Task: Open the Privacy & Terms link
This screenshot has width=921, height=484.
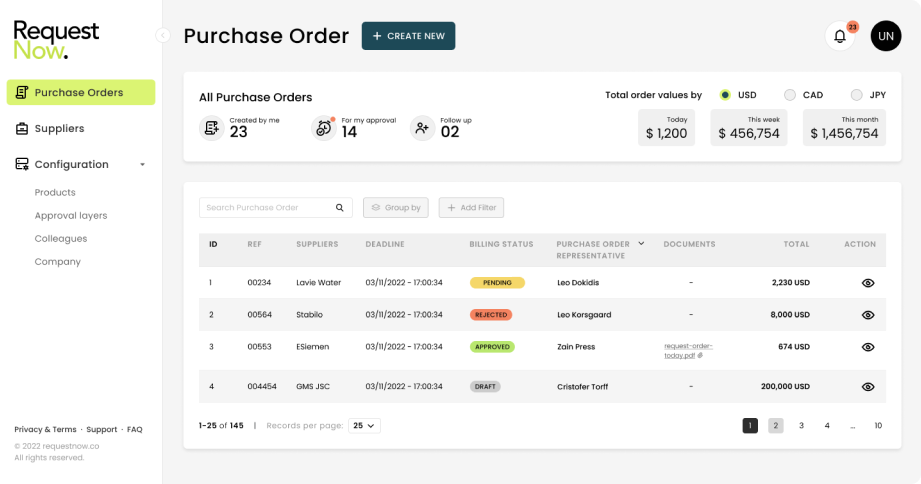Action: click(45, 429)
